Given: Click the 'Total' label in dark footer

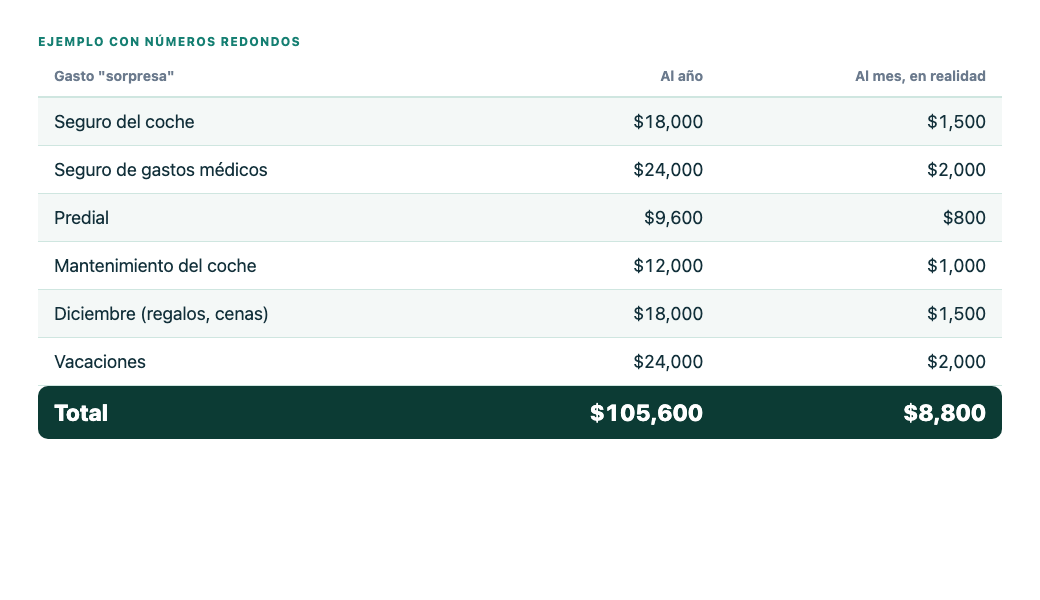Looking at the screenshot, I should (81, 413).
